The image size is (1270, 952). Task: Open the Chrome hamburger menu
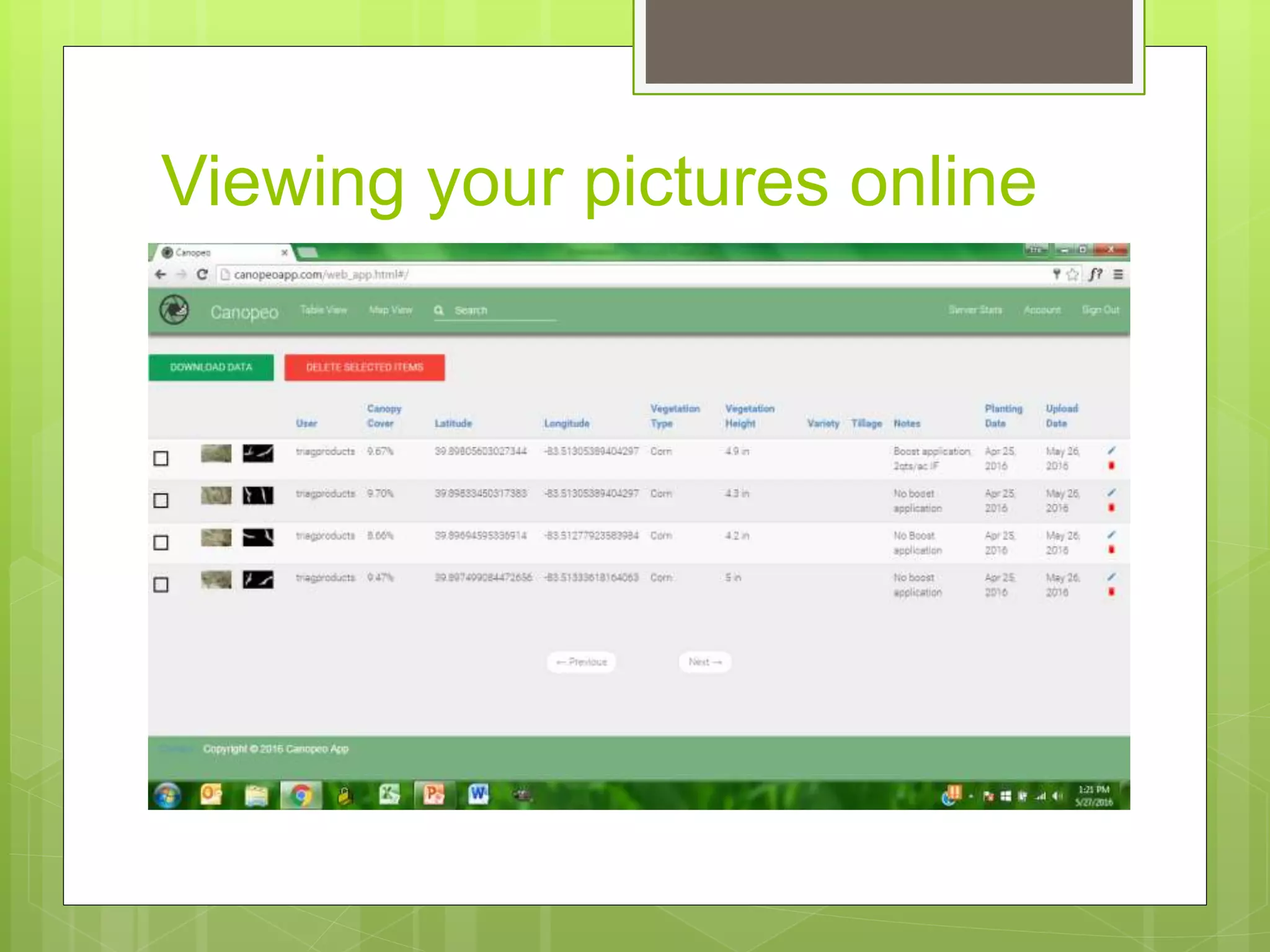pyautogui.click(x=1118, y=275)
